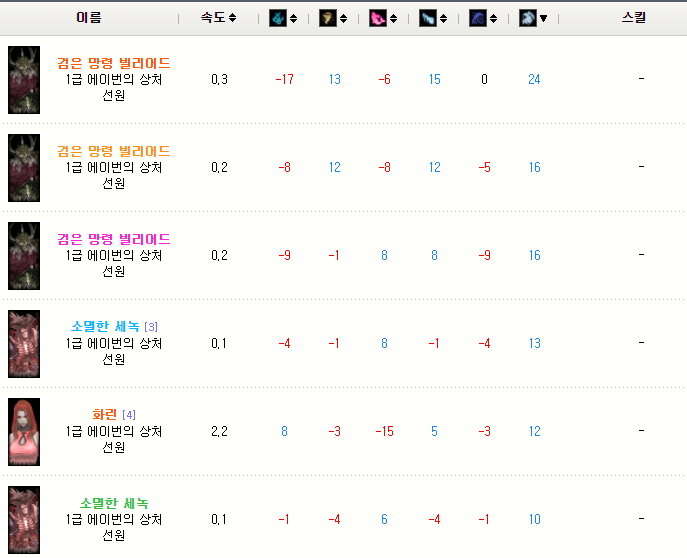Toggle sort arrows next to 속도

233,18
